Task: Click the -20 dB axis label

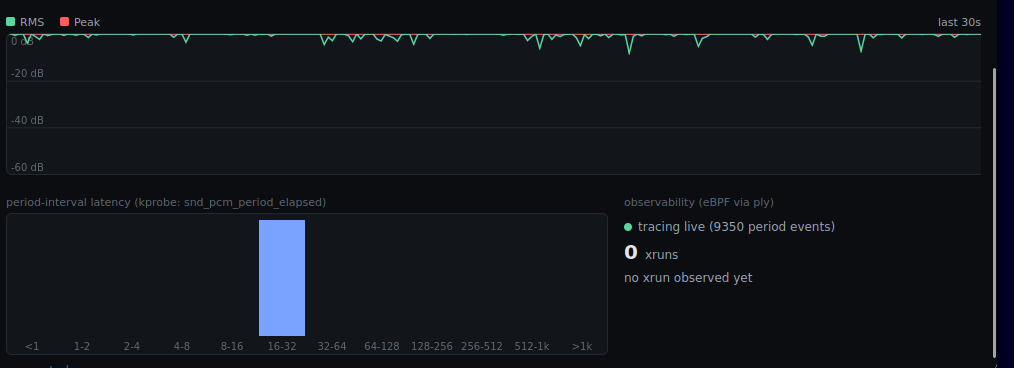Action: coord(27,74)
